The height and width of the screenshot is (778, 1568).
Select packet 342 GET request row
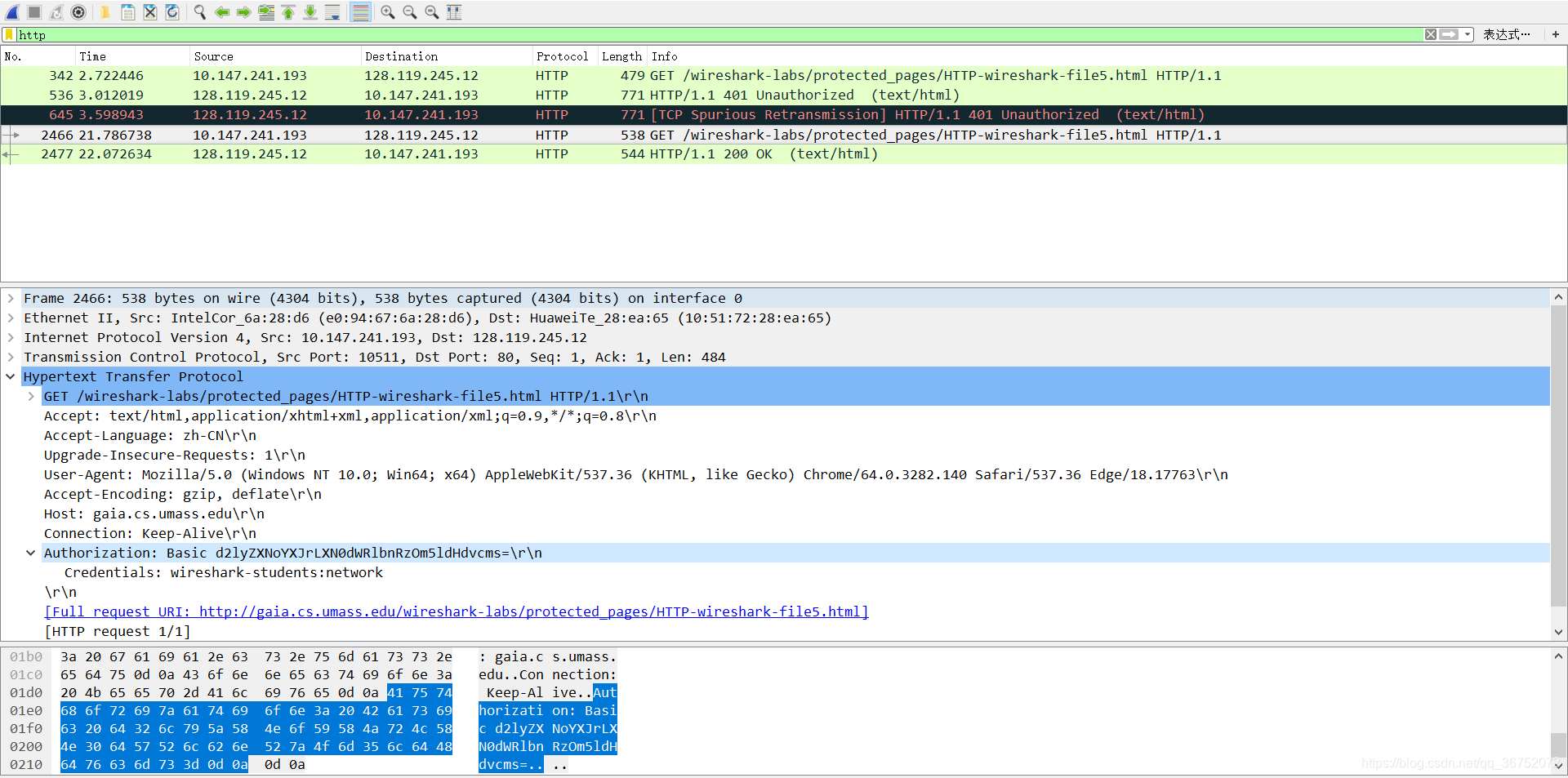784,76
